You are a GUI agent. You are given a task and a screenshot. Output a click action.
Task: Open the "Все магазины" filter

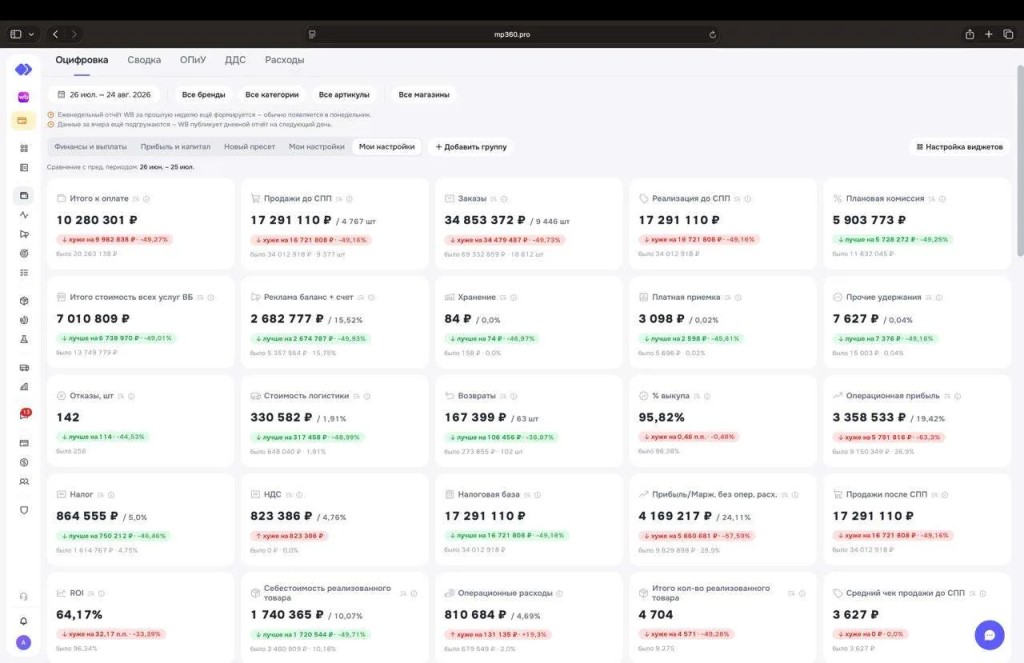(x=424, y=95)
